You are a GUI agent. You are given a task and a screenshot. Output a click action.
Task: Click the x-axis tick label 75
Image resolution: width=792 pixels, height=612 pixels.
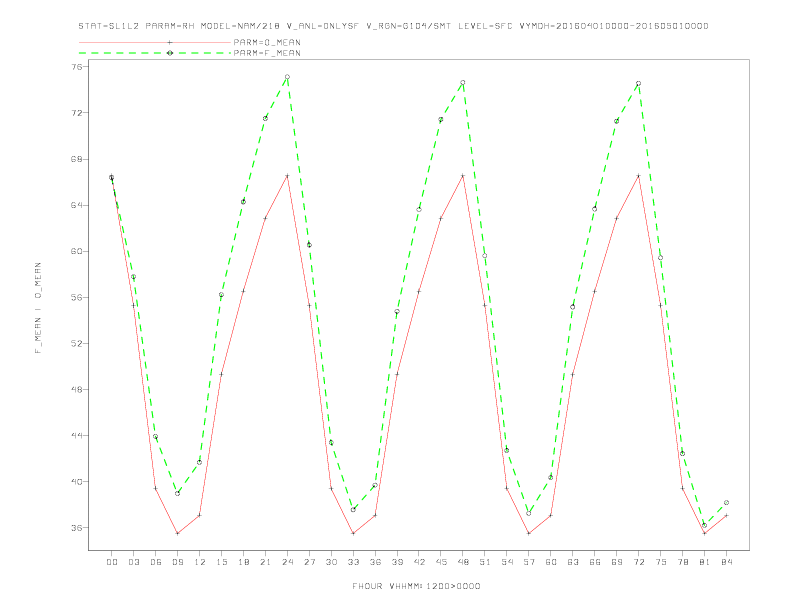[x=660, y=562]
